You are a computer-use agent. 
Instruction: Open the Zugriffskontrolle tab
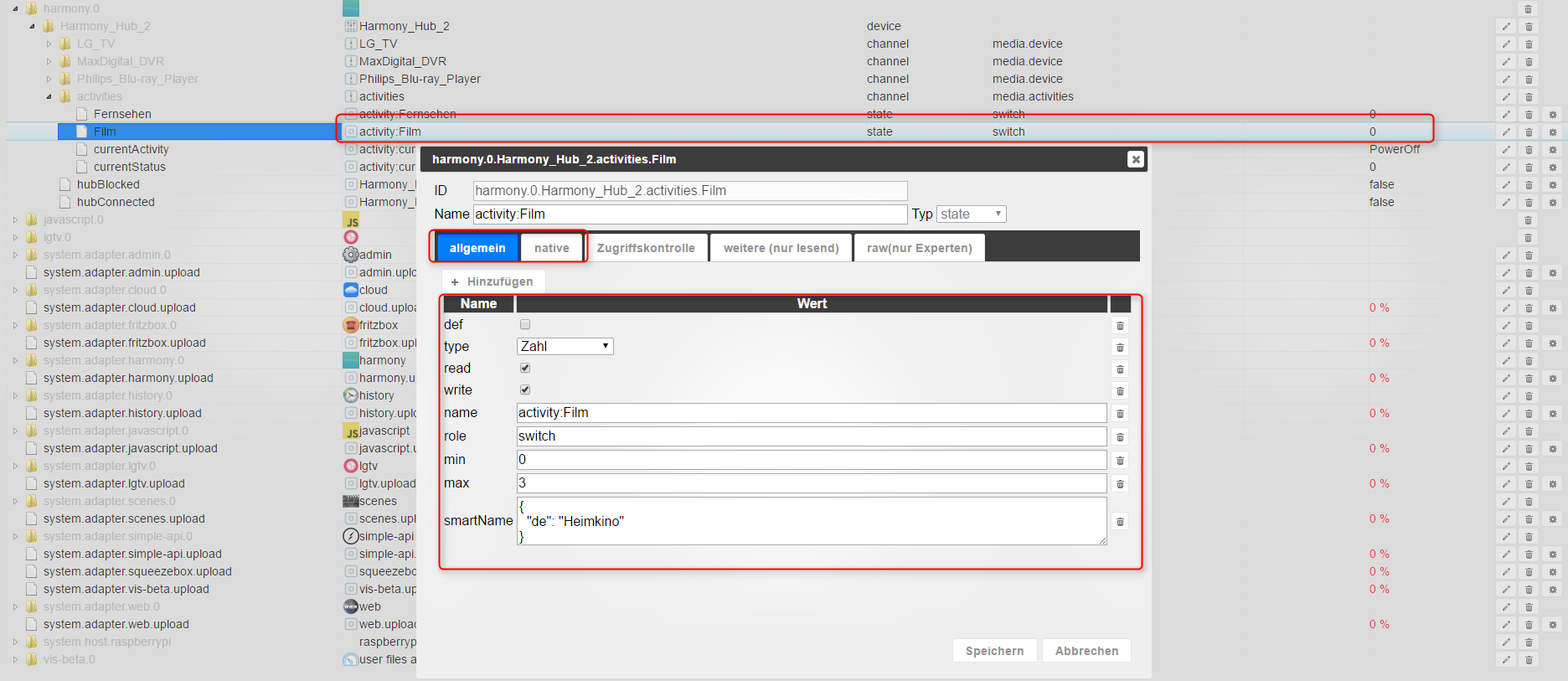(x=646, y=248)
